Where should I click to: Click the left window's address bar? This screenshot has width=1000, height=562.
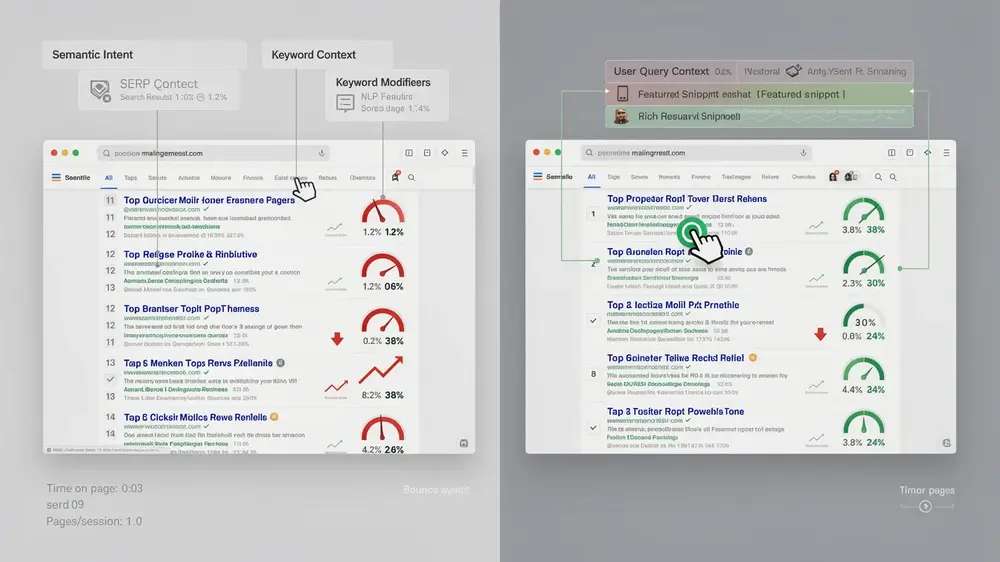coord(215,153)
